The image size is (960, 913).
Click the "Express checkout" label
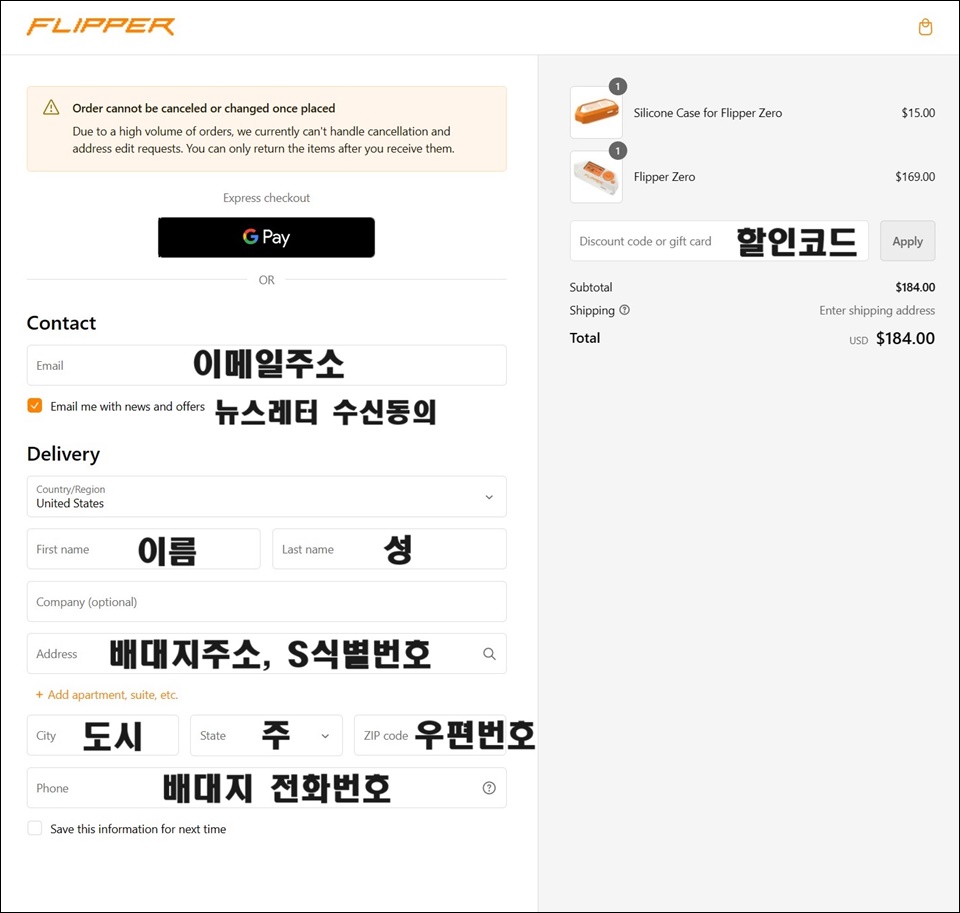(266, 198)
